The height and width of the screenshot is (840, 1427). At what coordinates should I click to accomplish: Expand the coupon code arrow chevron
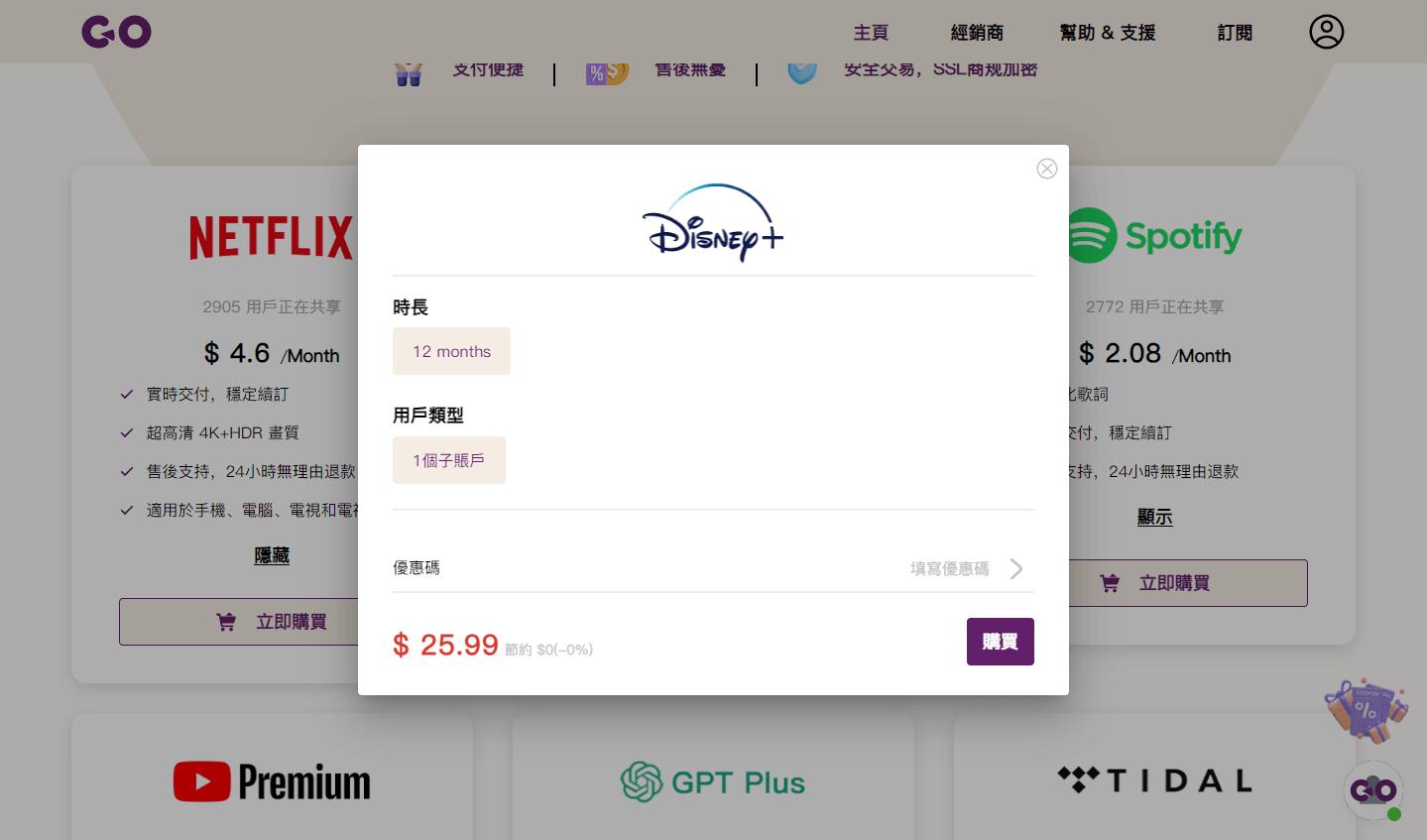point(1016,568)
